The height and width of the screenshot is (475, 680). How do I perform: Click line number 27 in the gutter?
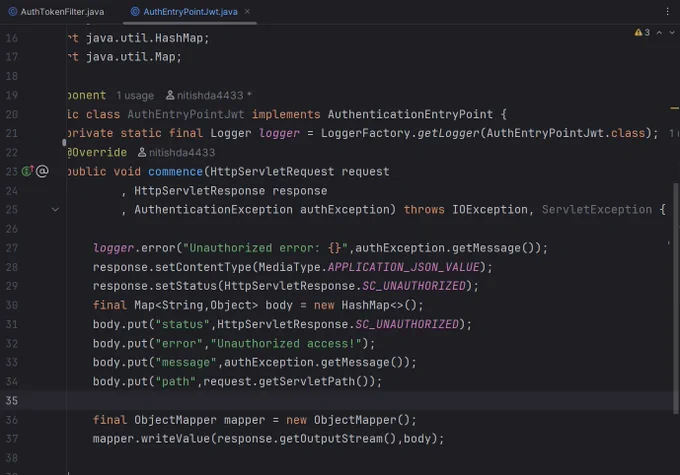(12, 248)
